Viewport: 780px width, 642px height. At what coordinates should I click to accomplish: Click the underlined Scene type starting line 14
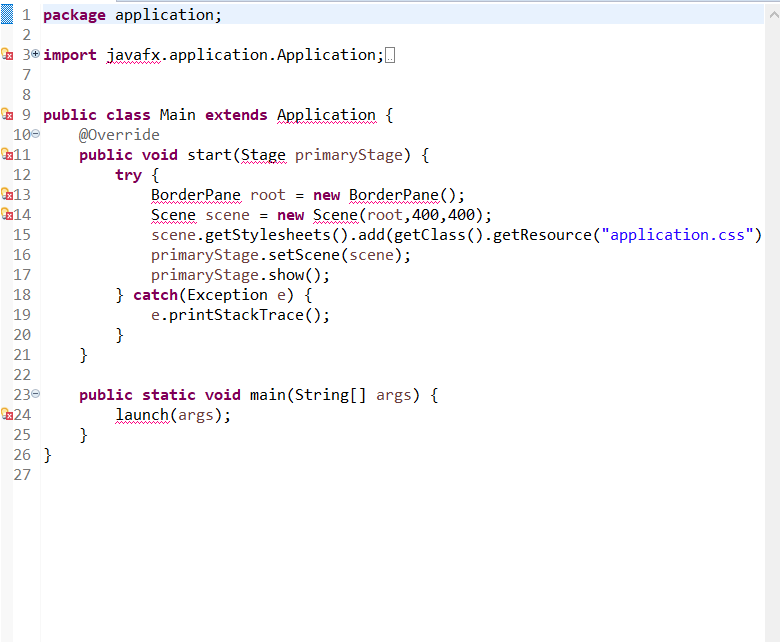174,215
